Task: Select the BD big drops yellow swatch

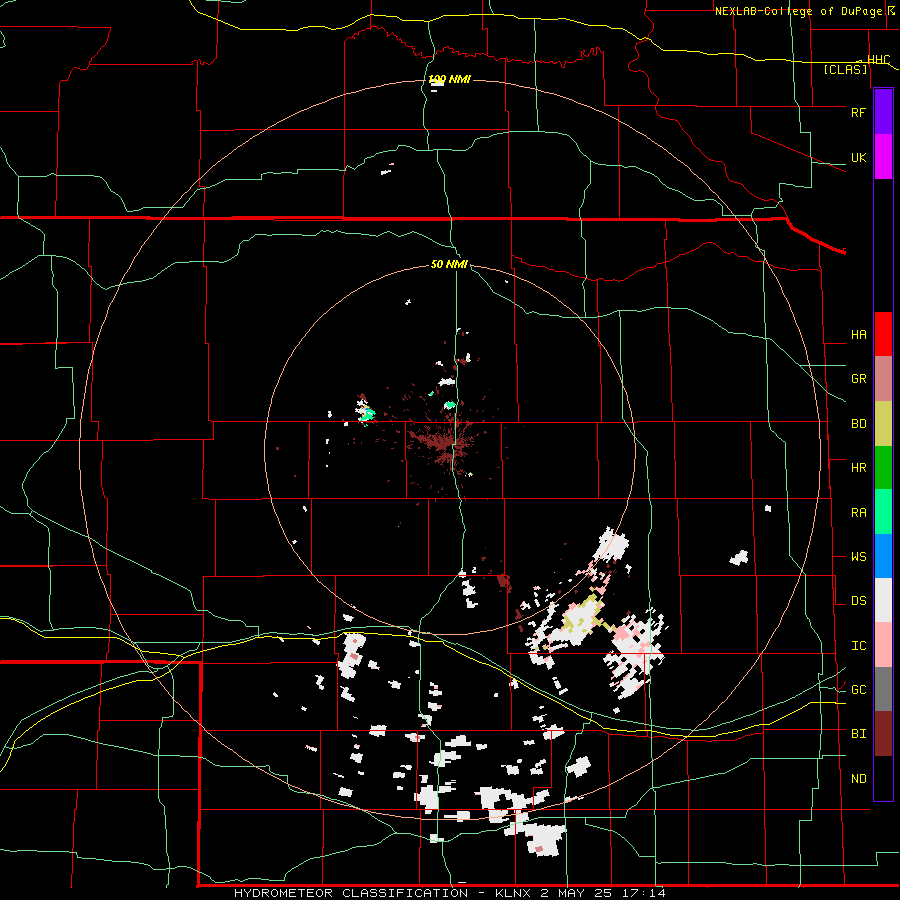Action: click(x=883, y=424)
